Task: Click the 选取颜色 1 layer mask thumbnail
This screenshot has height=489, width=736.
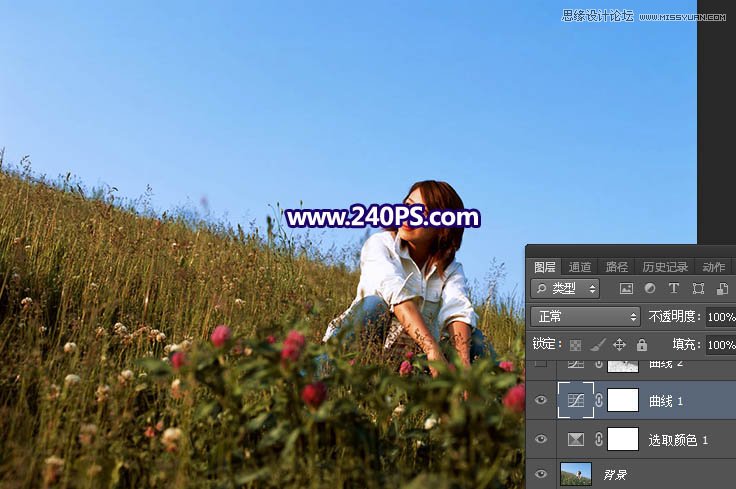Action: pyautogui.click(x=623, y=439)
